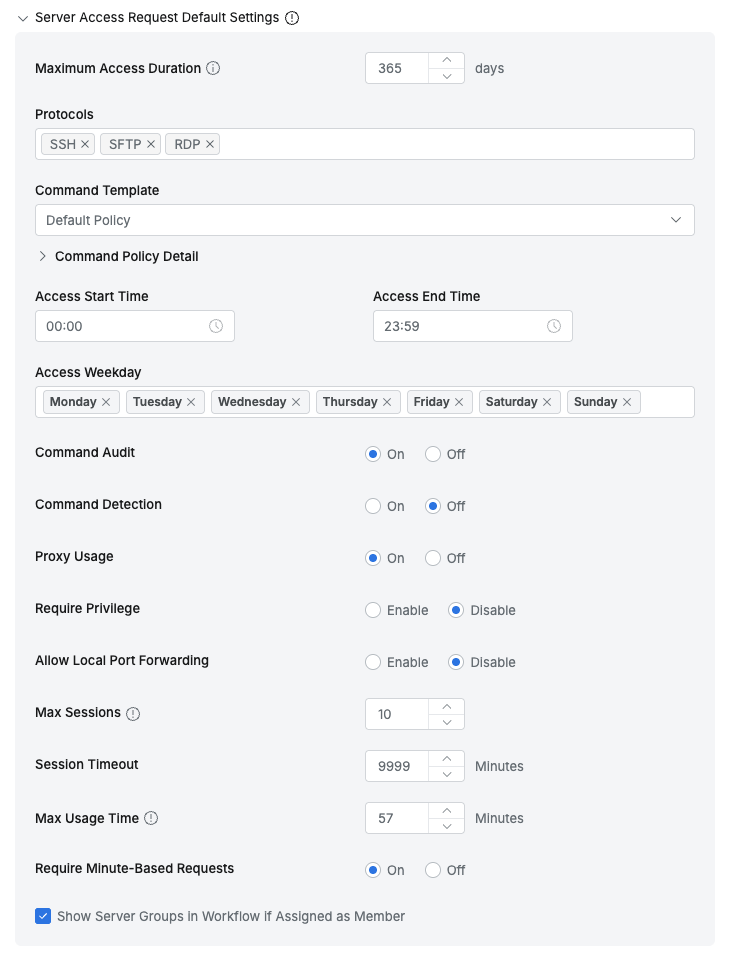This screenshot has width=729, height=957.
Task: Uncheck Show Server Groups in Workflow checkbox
Action: pos(43,916)
